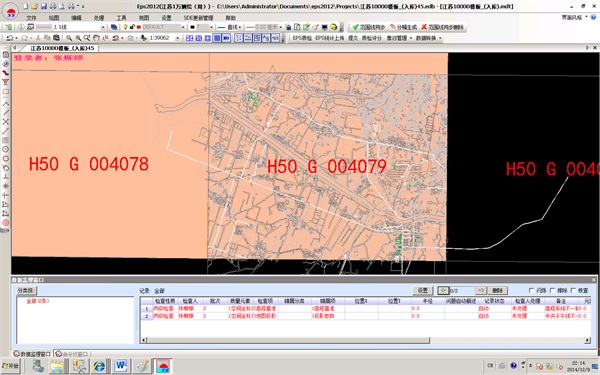Click the Open folder icon in quick access bar
This screenshot has width=600, height=375.
[x=34, y=7]
